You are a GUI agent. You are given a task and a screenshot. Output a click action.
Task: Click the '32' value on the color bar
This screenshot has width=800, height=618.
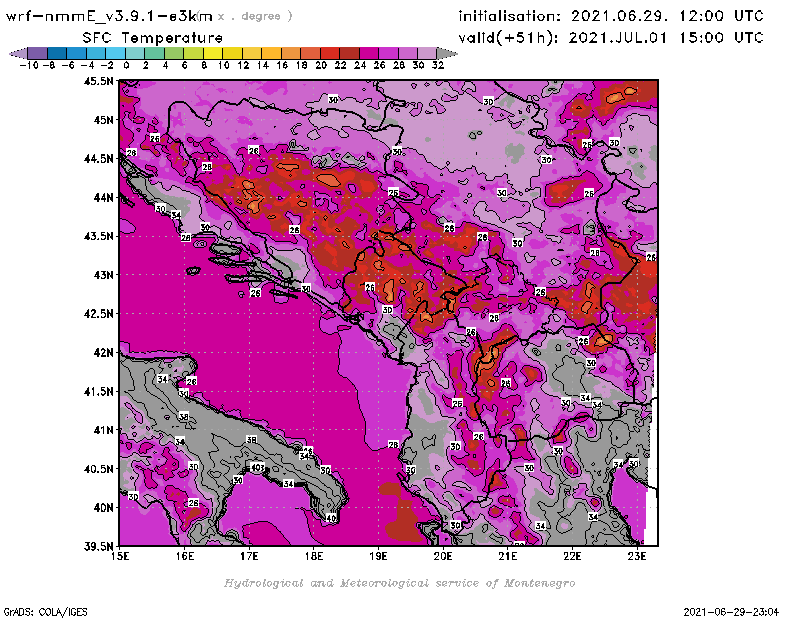coord(438,65)
